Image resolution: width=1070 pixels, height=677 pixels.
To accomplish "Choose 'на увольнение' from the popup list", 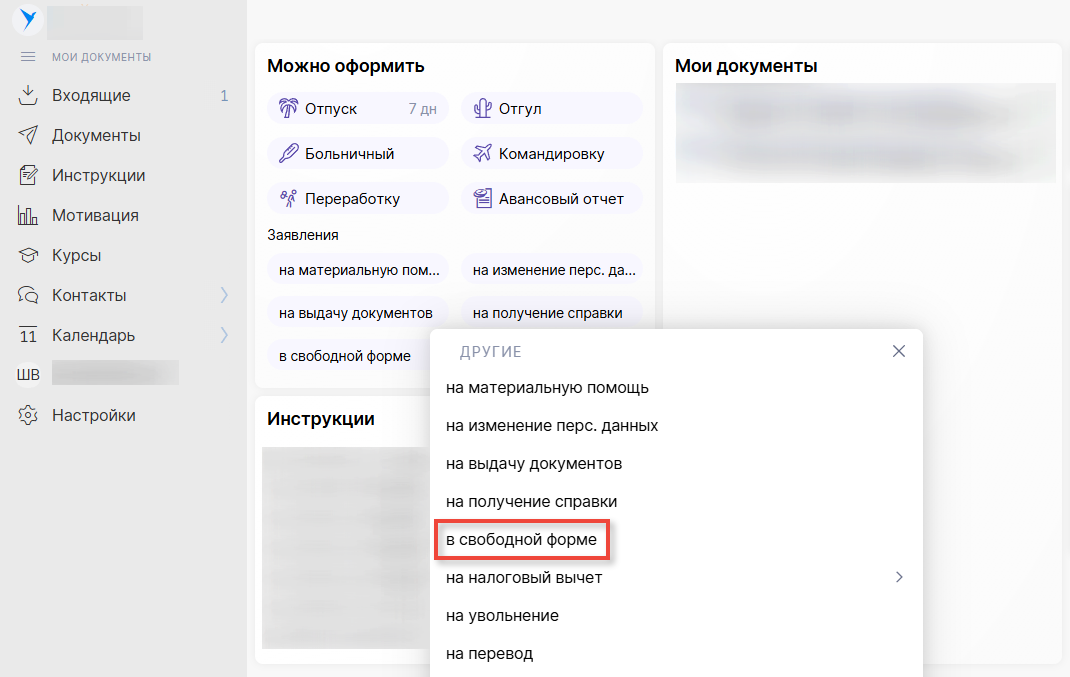I will click(x=502, y=616).
